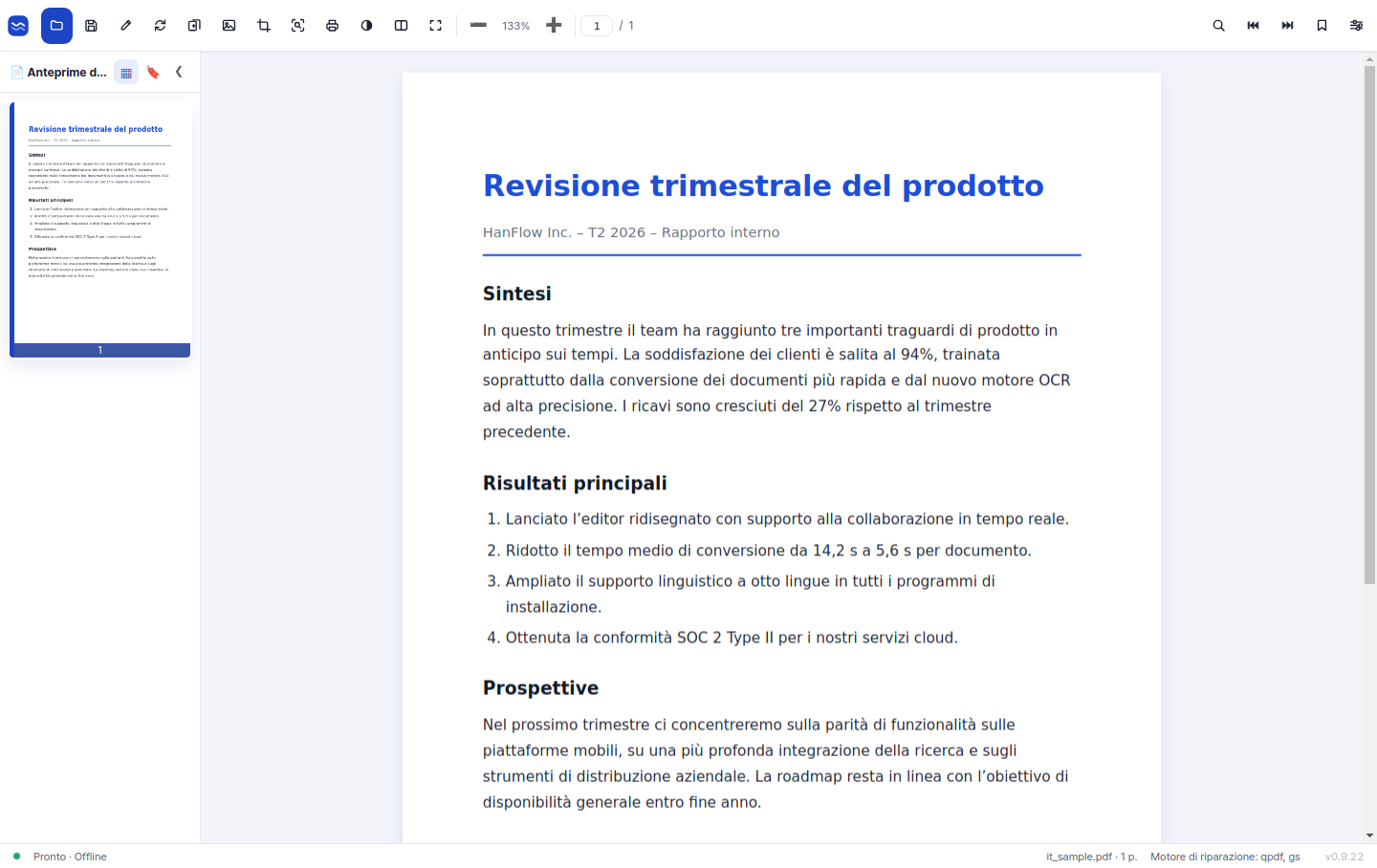Screen dimensions: 1377x868
Task: Go to last page with forward icon
Action: click(x=1287, y=26)
